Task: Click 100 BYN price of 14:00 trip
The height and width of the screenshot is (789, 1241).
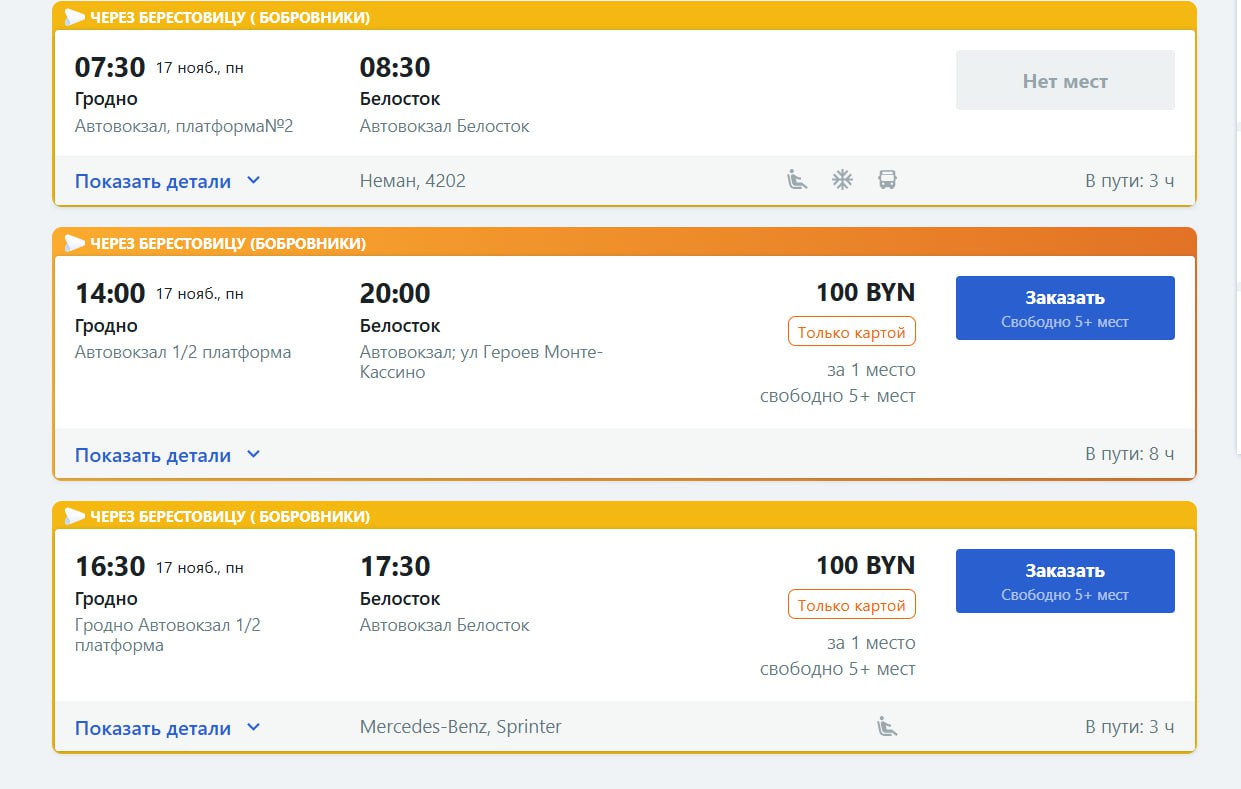Action: coord(865,293)
